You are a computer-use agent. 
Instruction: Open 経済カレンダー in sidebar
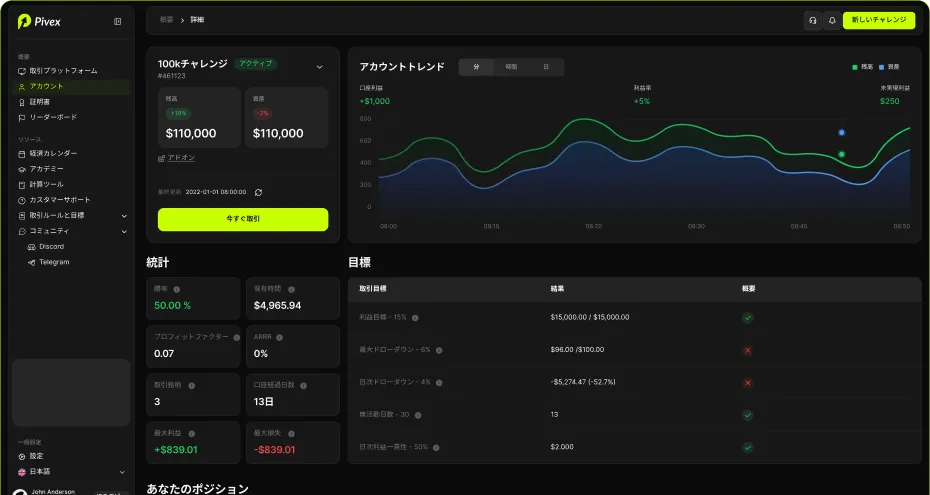(x=71, y=154)
